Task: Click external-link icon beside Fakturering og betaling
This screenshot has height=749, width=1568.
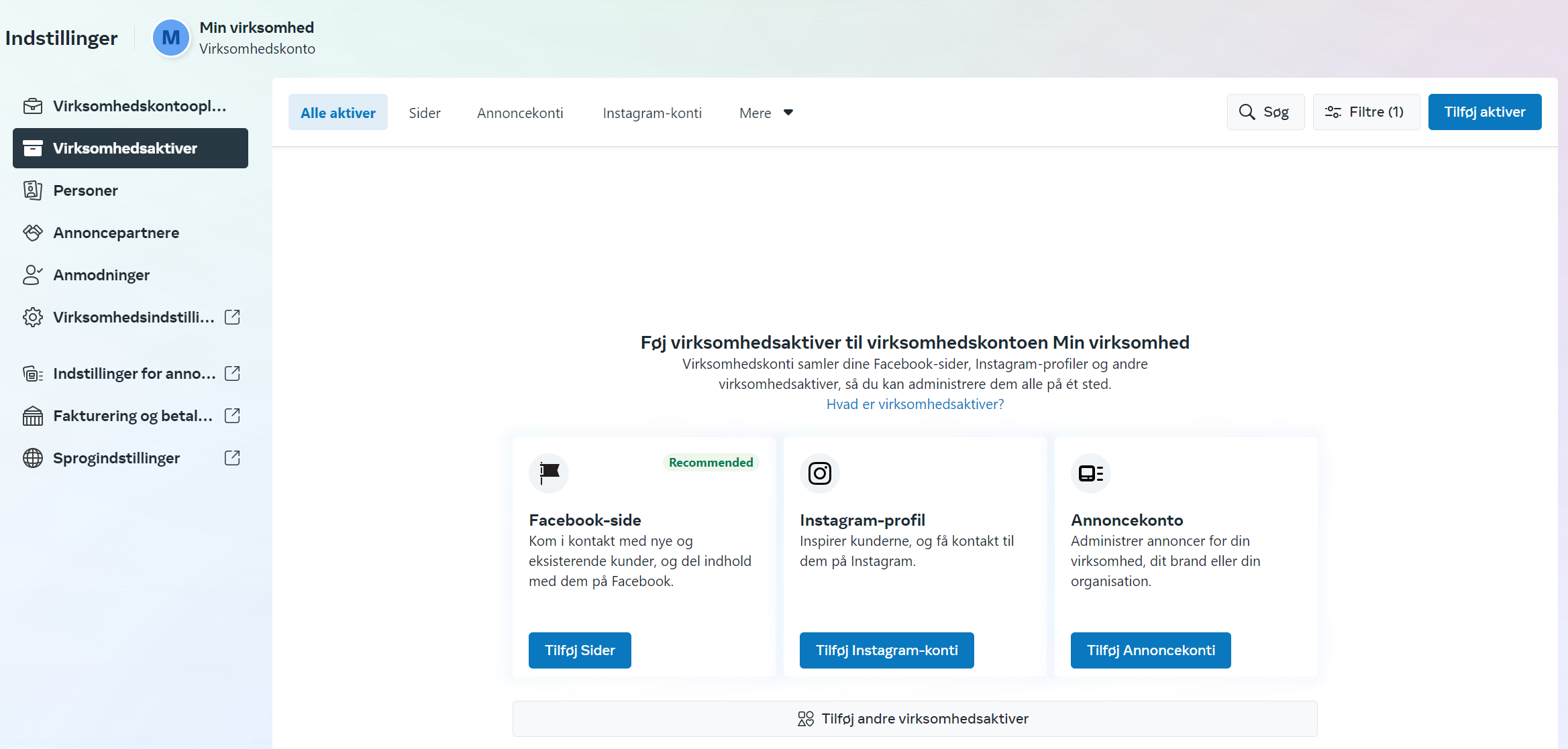Action: coord(232,416)
